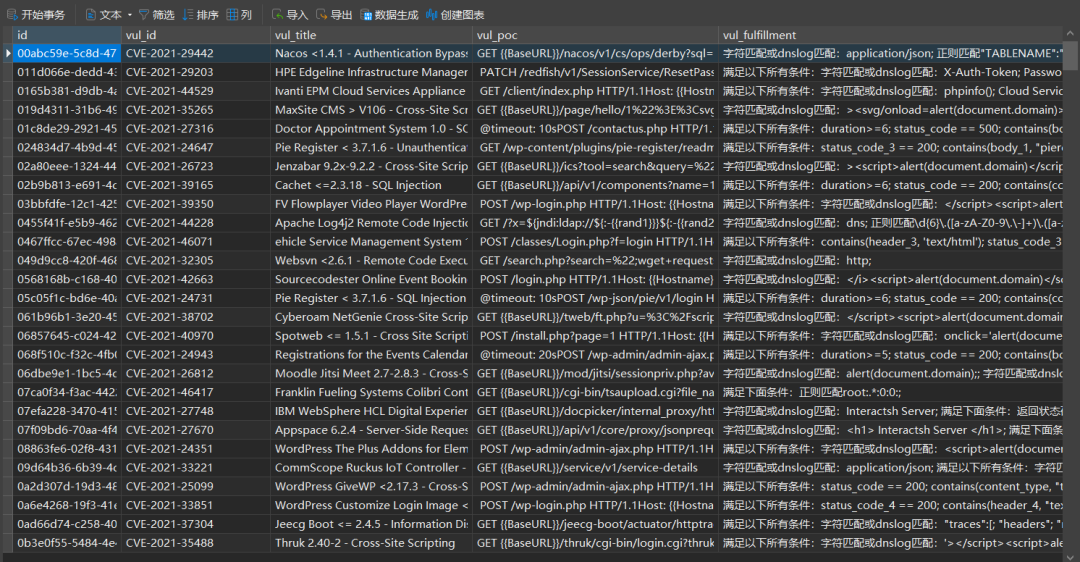Select the vul_poc column header
Viewport: 1080px width, 562px height.
coord(595,35)
